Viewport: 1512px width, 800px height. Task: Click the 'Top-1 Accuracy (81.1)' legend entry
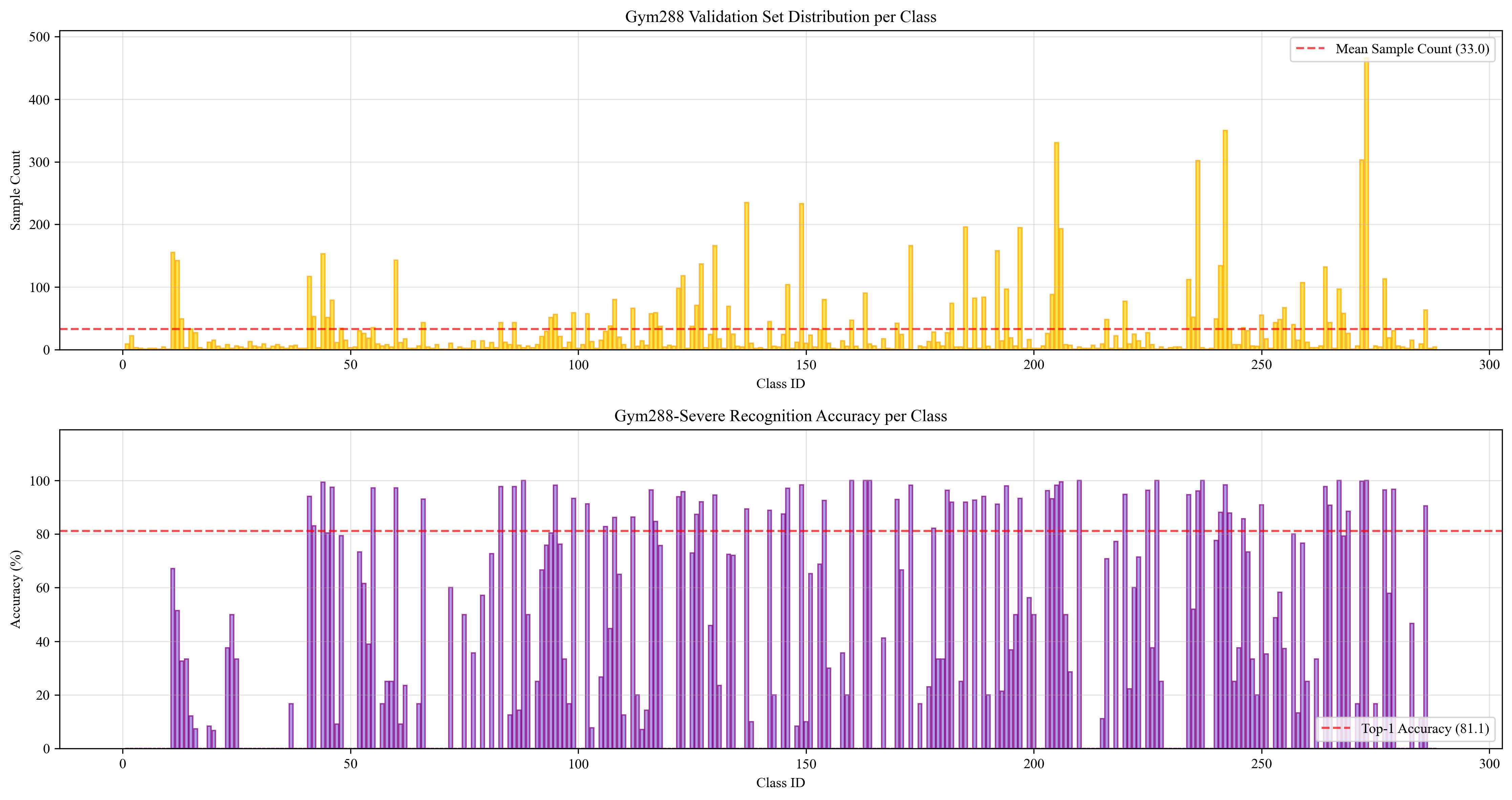coord(1425,729)
